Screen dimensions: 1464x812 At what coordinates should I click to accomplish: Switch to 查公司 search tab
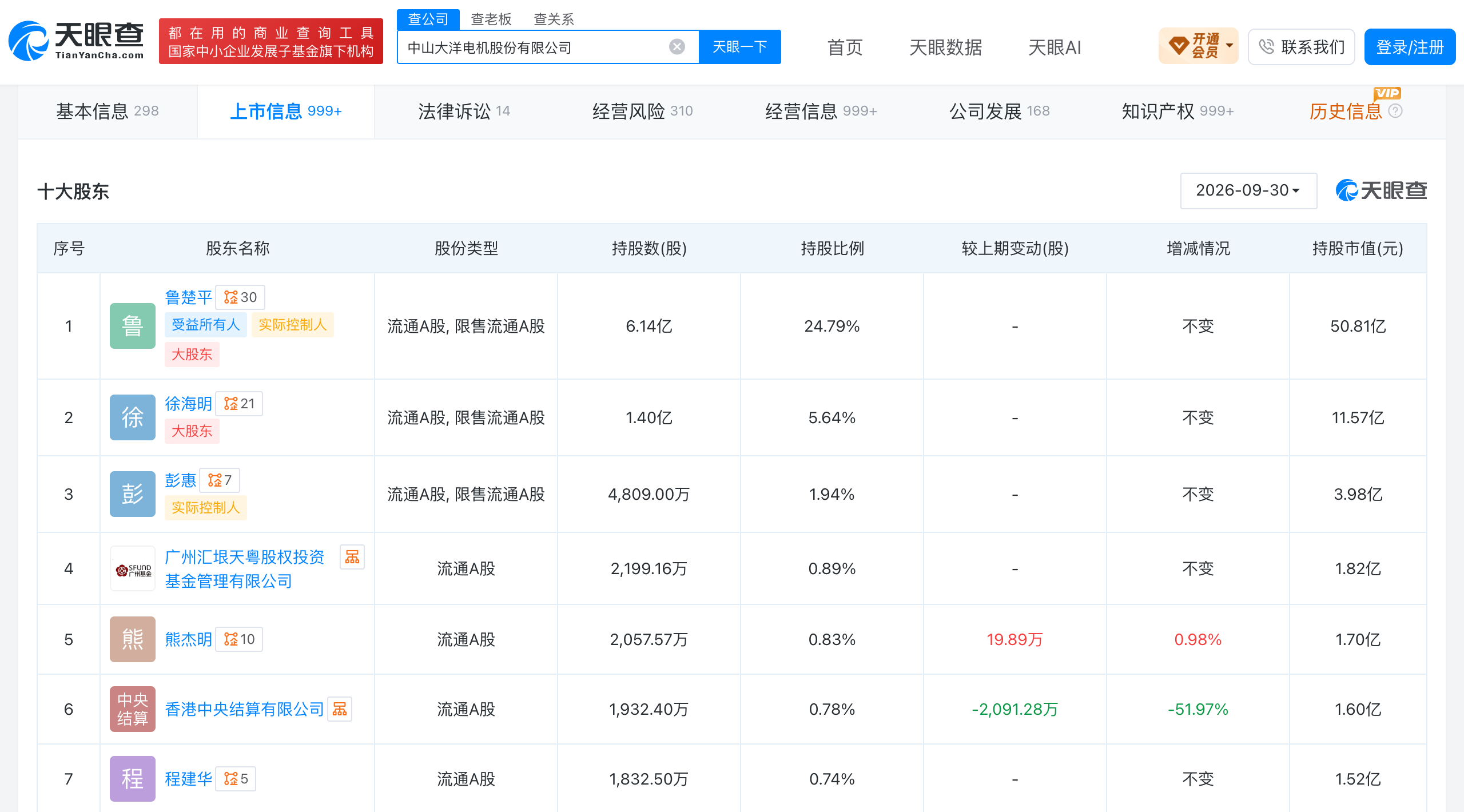[428, 19]
